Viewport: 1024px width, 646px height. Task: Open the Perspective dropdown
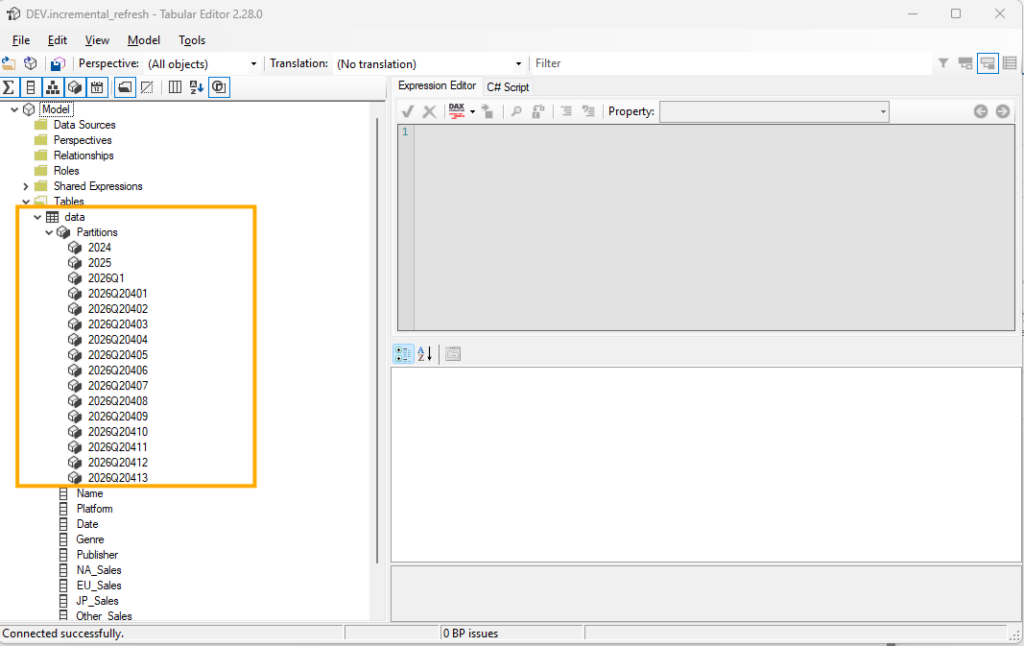[x=253, y=63]
